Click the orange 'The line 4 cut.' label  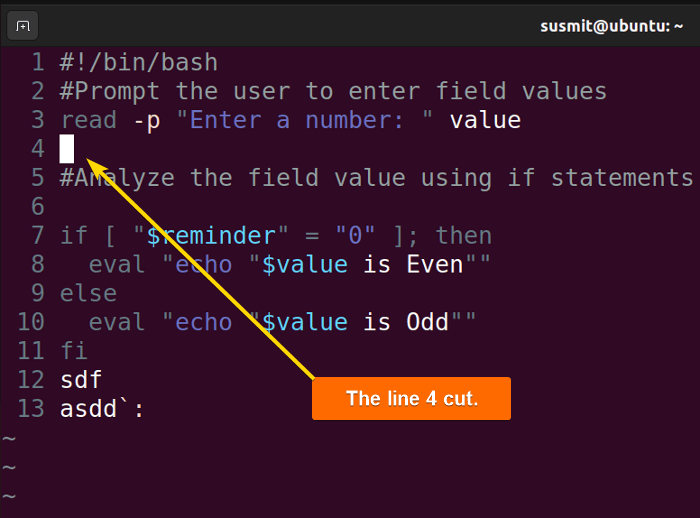coord(411,398)
